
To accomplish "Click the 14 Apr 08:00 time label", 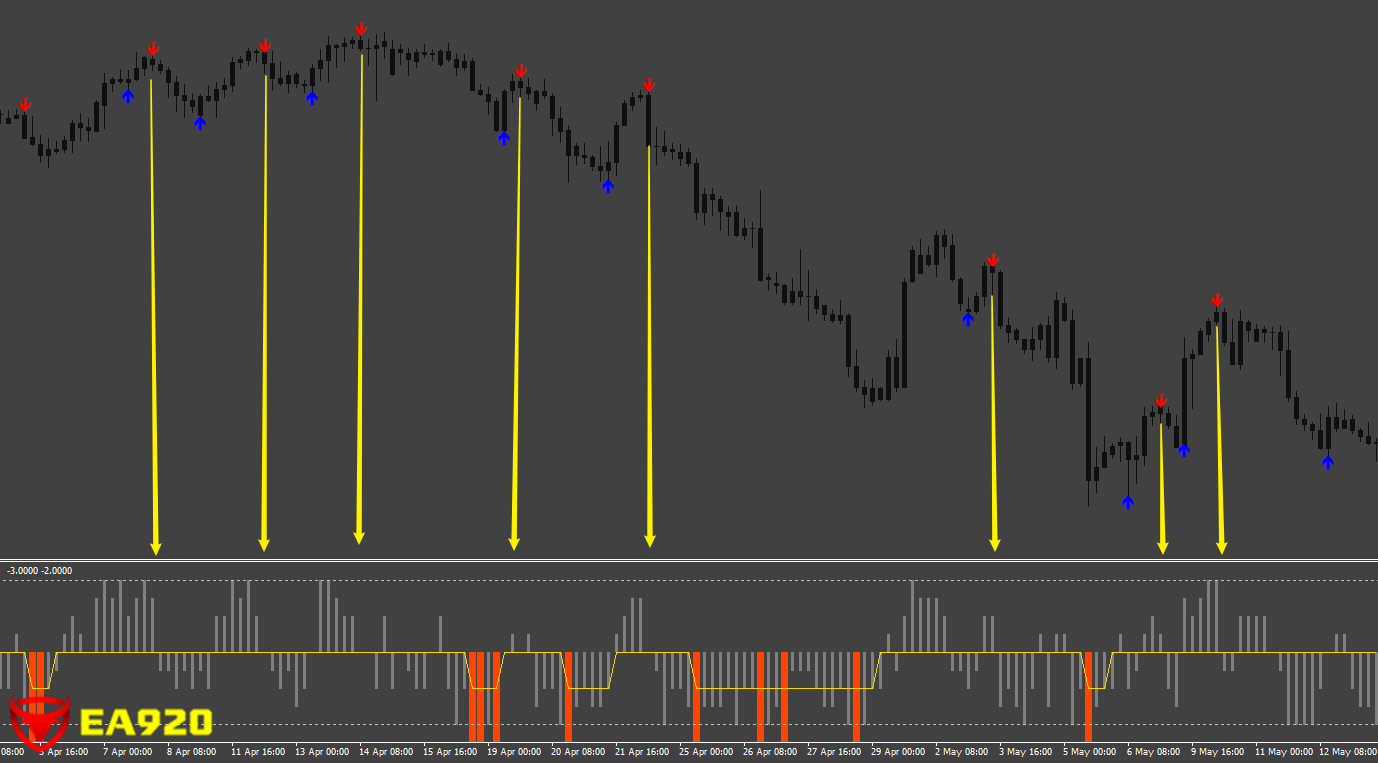I will click(x=385, y=752).
